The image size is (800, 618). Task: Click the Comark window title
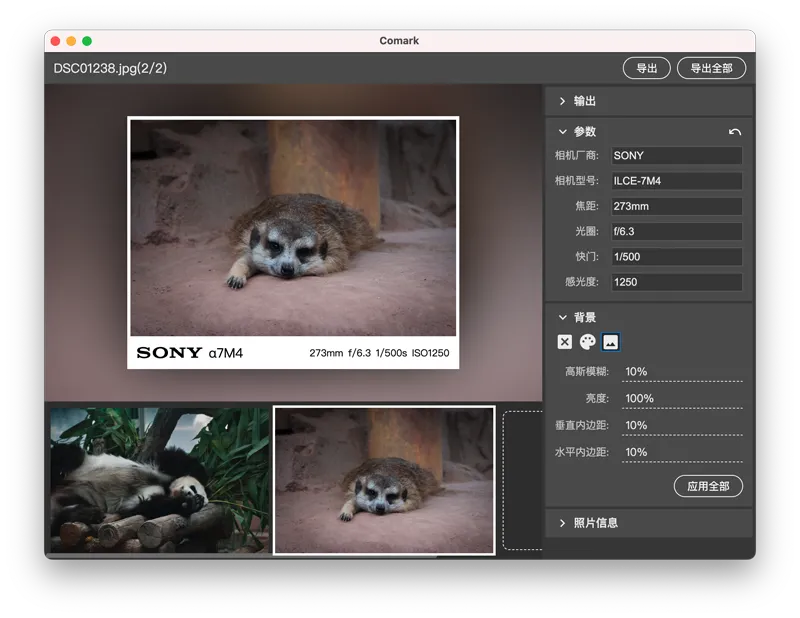[x=399, y=41]
